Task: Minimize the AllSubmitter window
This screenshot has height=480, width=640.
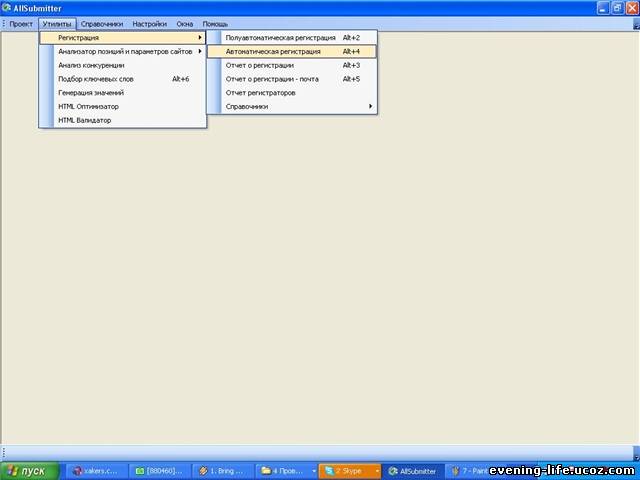Action: click(x=603, y=8)
